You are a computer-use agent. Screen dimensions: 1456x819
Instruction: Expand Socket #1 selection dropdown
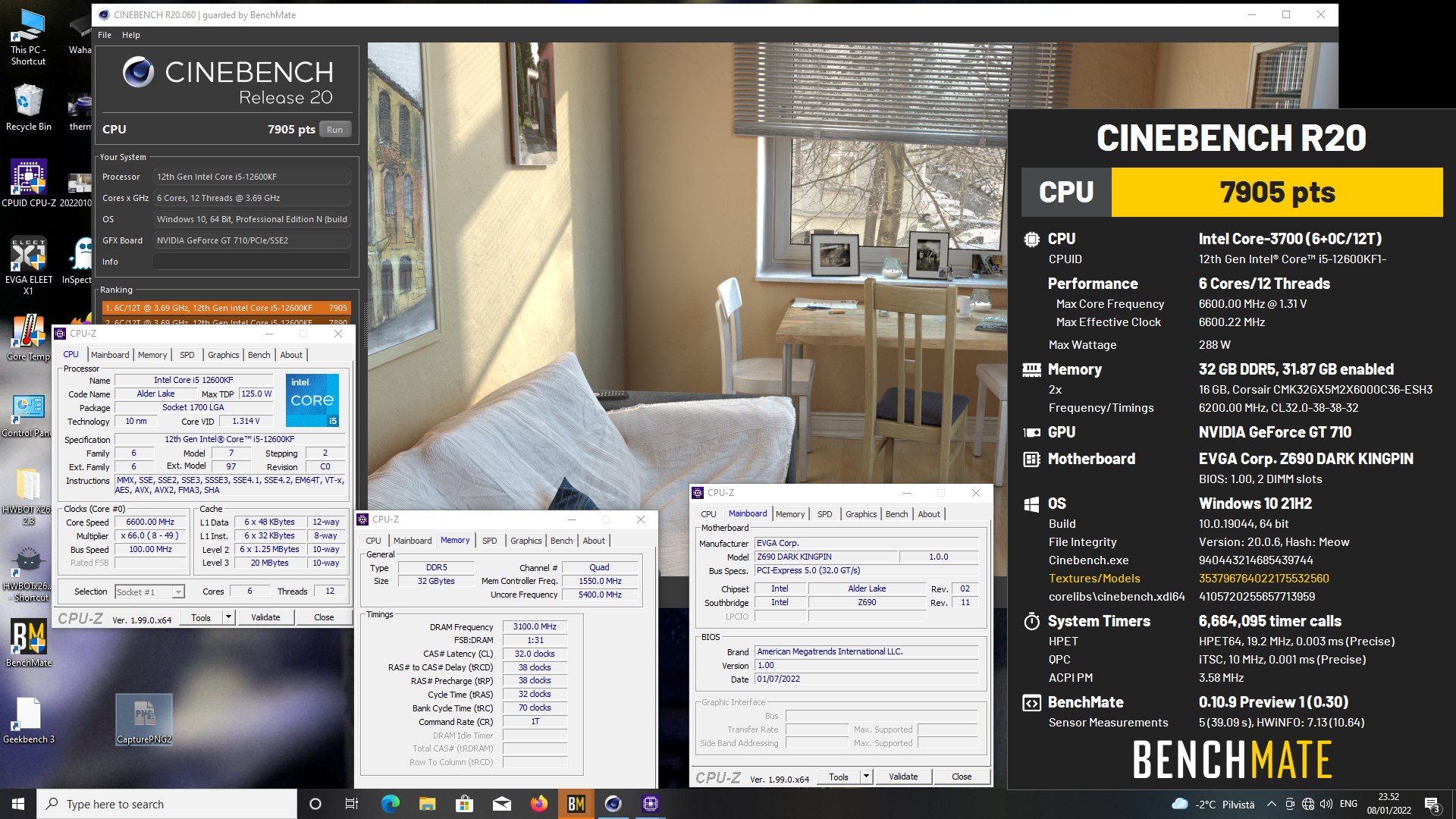click(x=178, y=592)
